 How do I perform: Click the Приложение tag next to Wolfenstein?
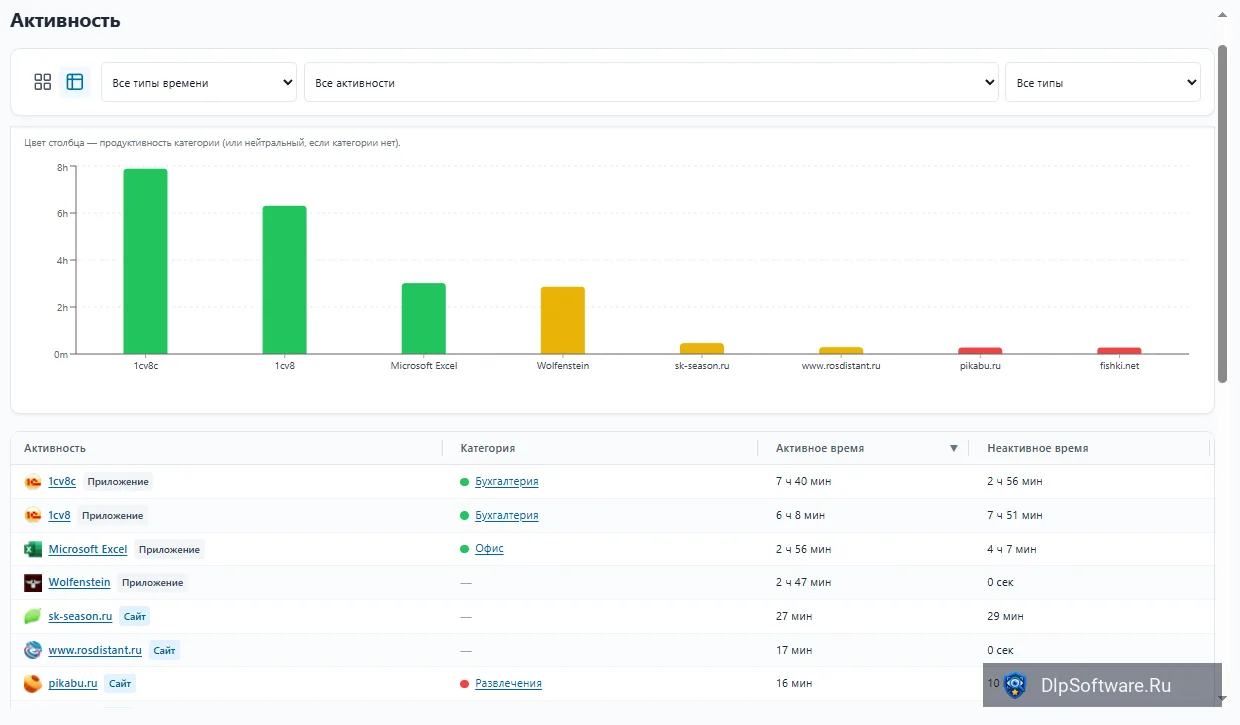click(152, 583)
